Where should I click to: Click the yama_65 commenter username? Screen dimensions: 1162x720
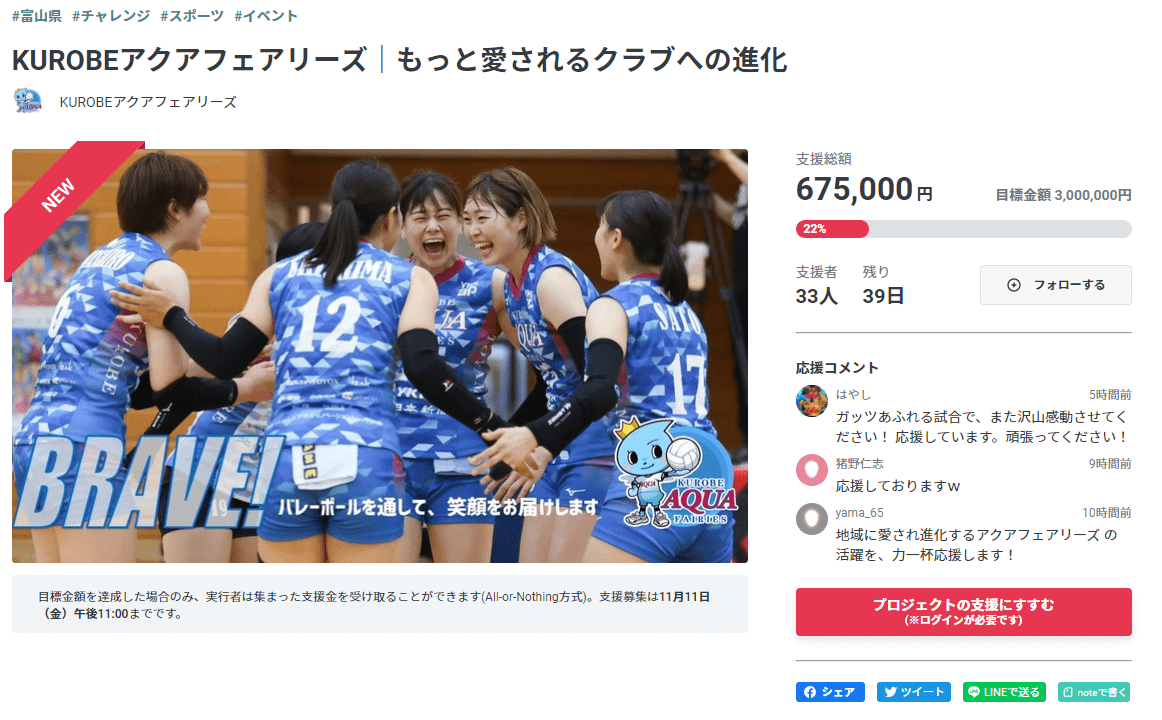tap(859, 513)
